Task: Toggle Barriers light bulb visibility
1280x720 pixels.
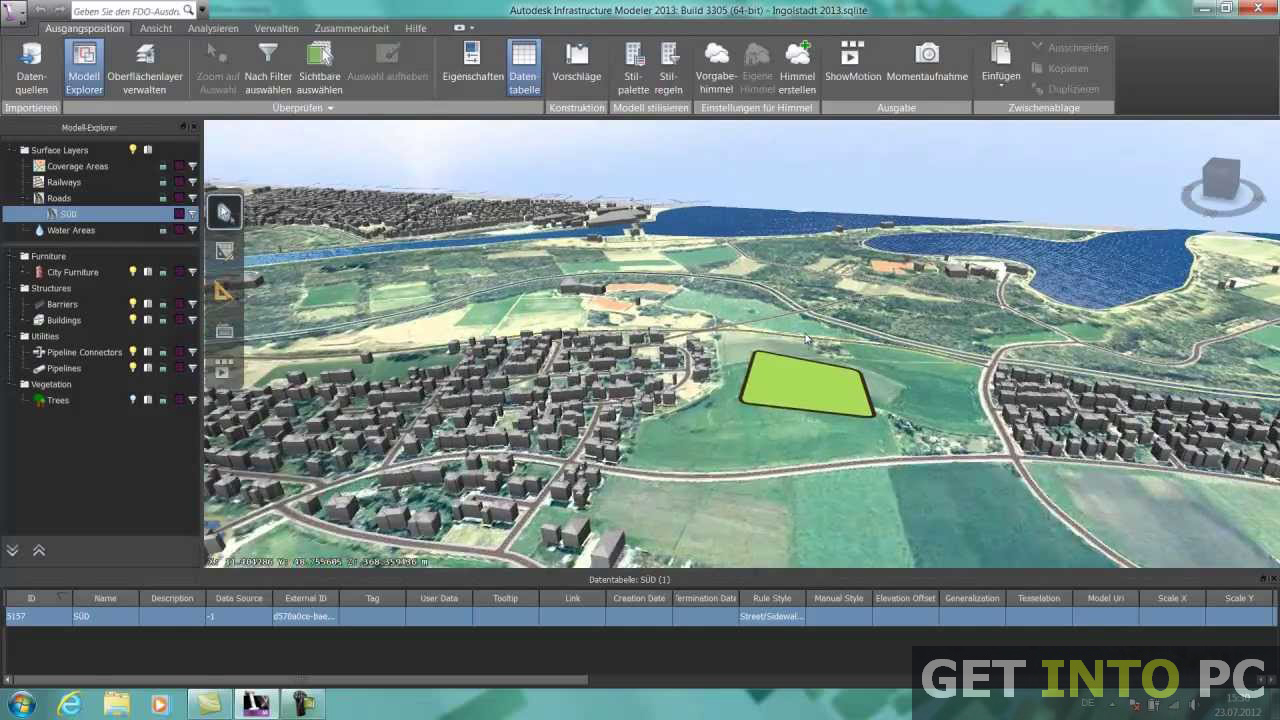Action: pyautogui.click(x=132, y=304)
